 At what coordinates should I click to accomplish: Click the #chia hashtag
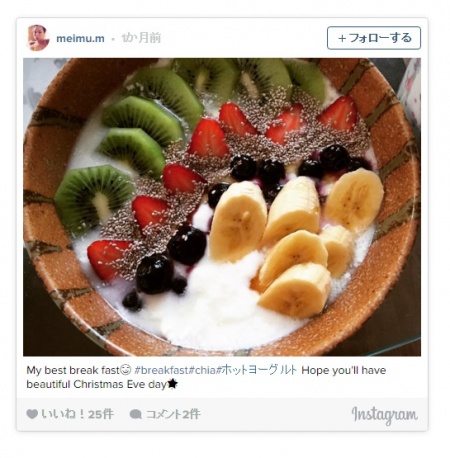coord(202,370)
